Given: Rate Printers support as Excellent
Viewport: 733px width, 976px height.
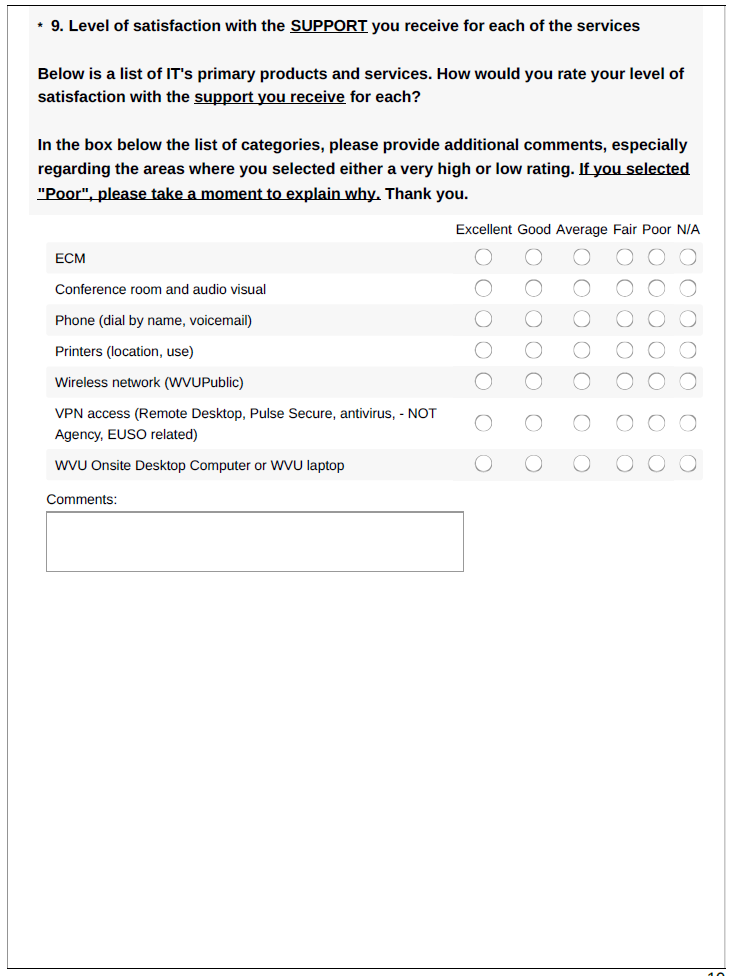Looking at the screenshot, I should click(x=484, y=351).
